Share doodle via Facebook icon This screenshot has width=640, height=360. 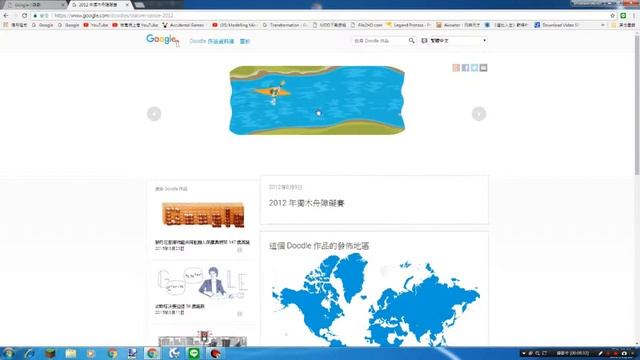tap(465, 68)
